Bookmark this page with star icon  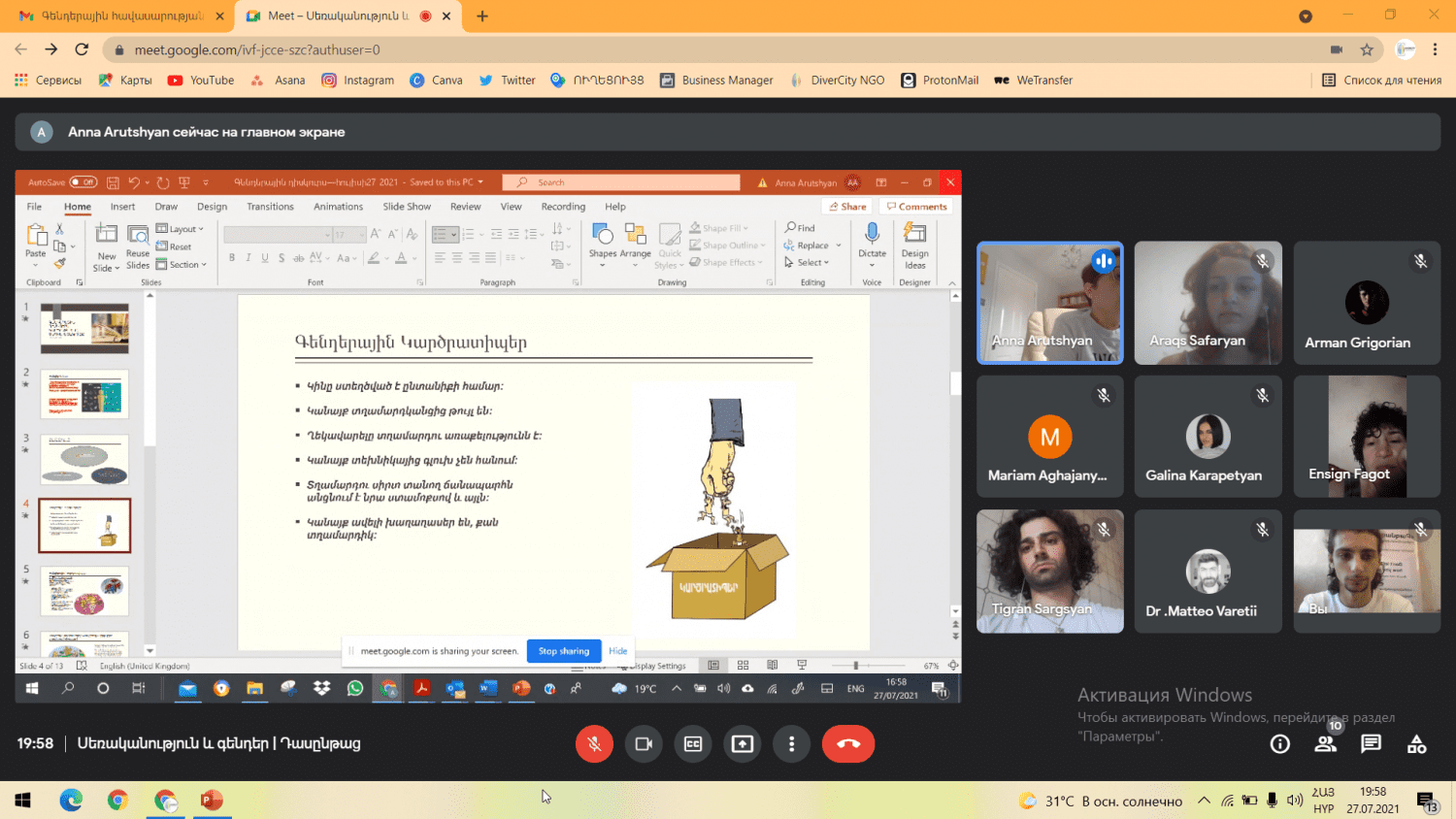tap(1367, 49)
